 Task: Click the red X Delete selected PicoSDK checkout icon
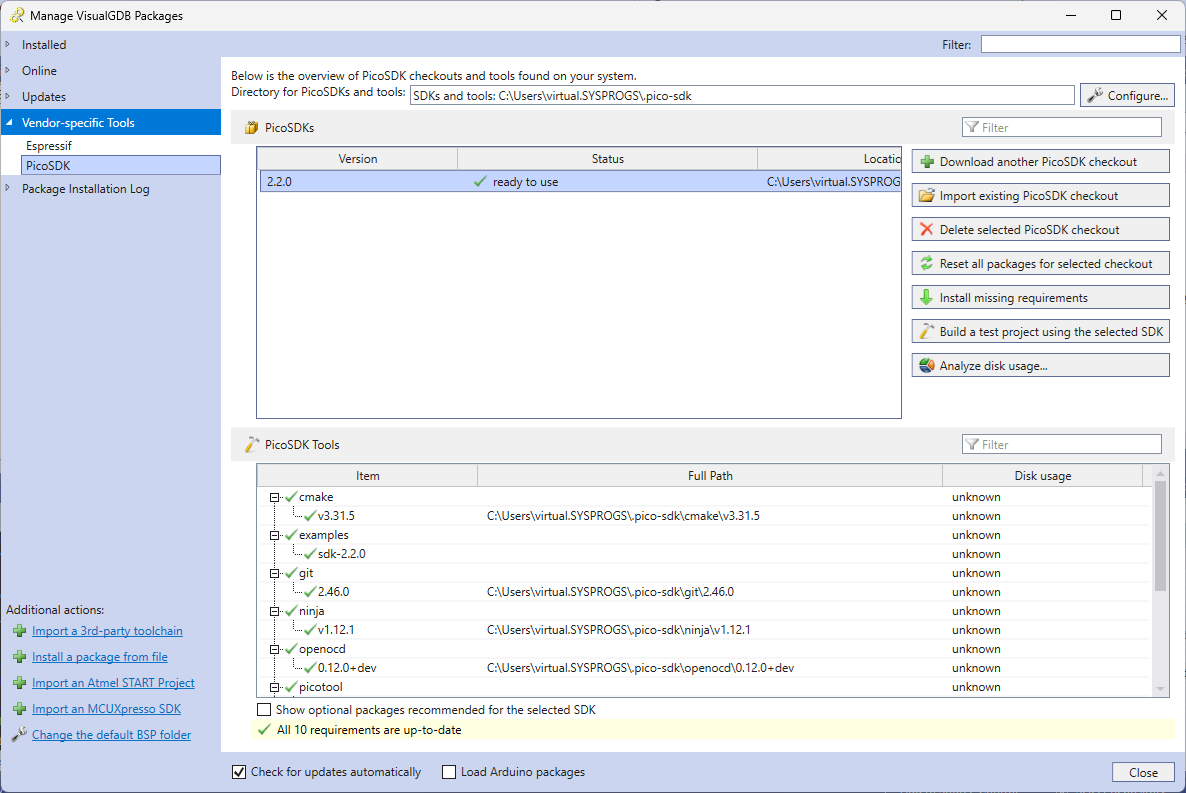tap(927, 230)
